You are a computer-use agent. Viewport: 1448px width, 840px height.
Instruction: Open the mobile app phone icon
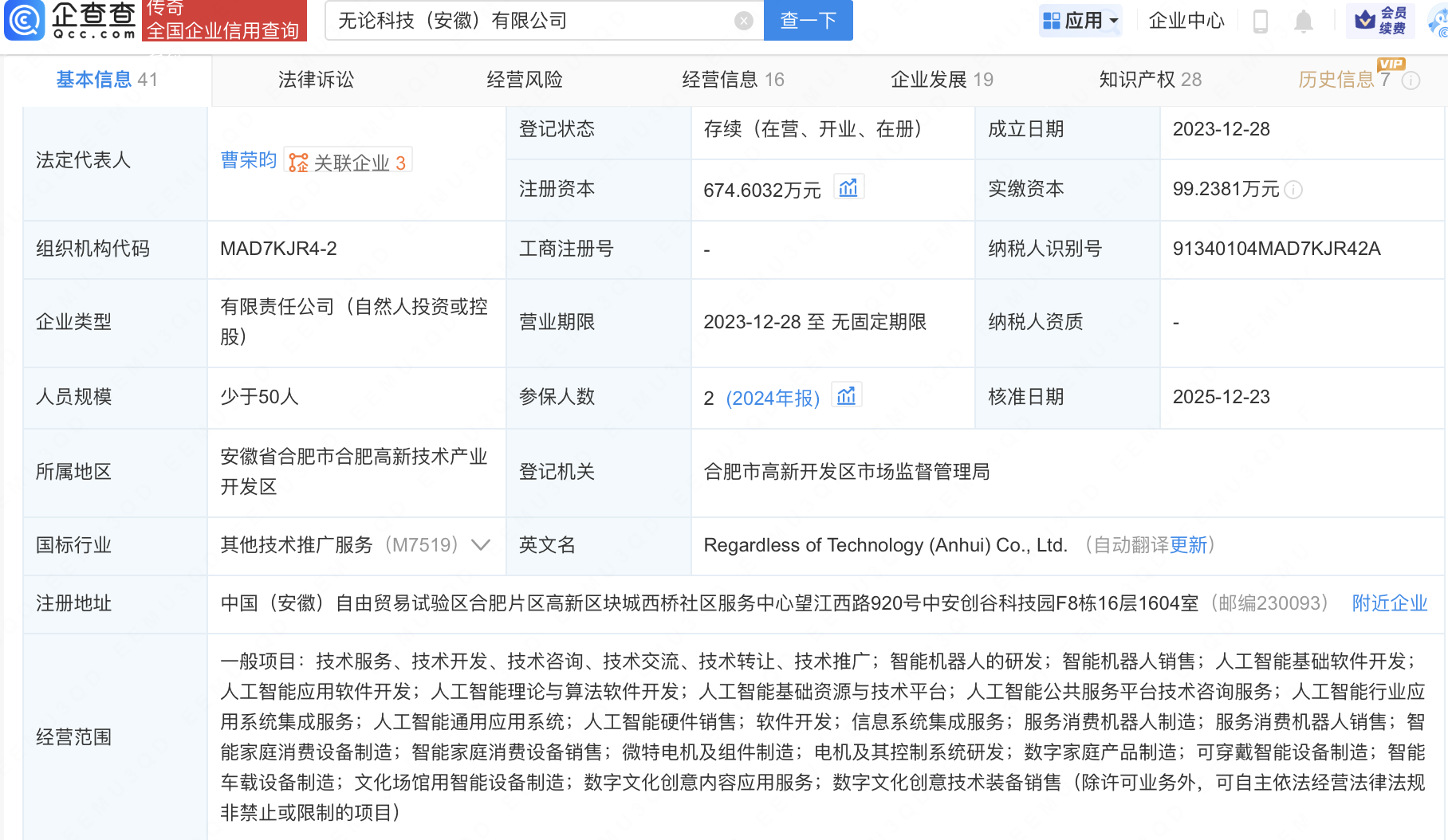[x=1260, y=21]
